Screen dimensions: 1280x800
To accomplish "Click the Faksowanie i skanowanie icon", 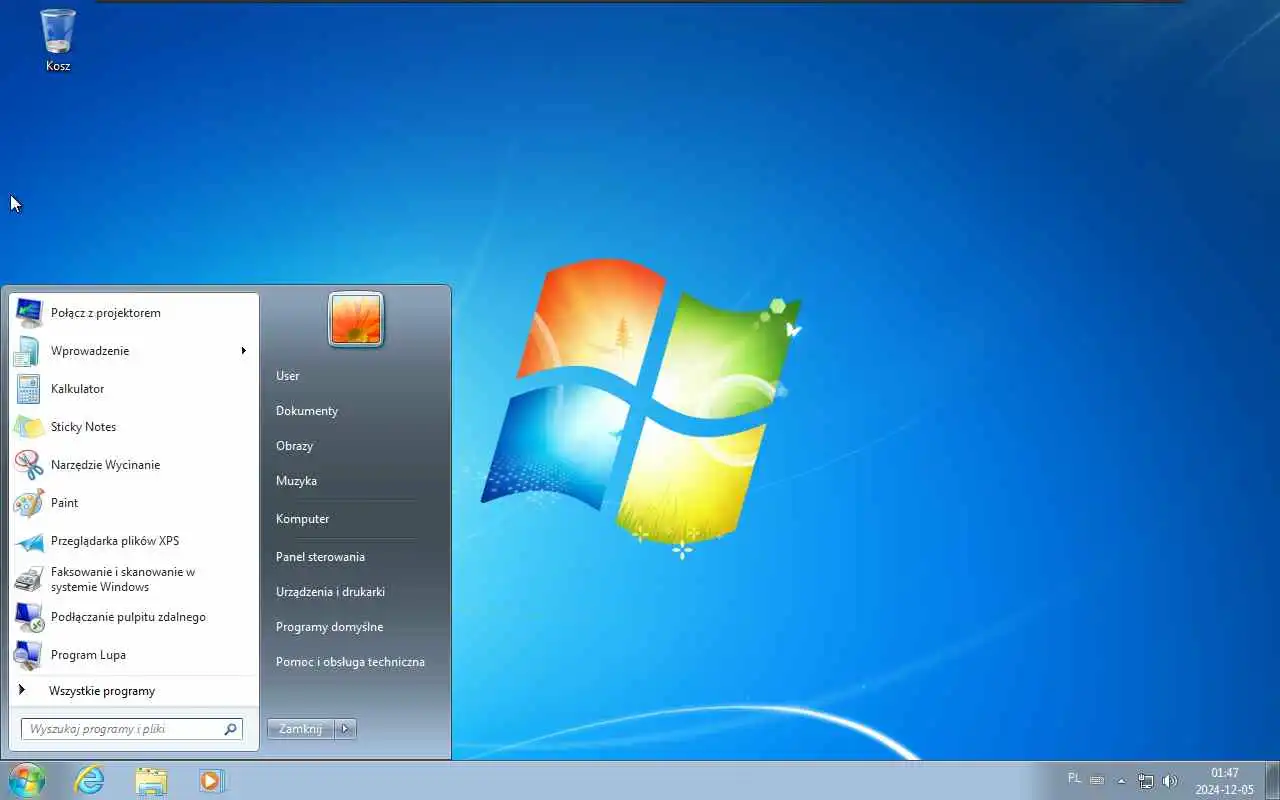I will (x=28, y=579).
